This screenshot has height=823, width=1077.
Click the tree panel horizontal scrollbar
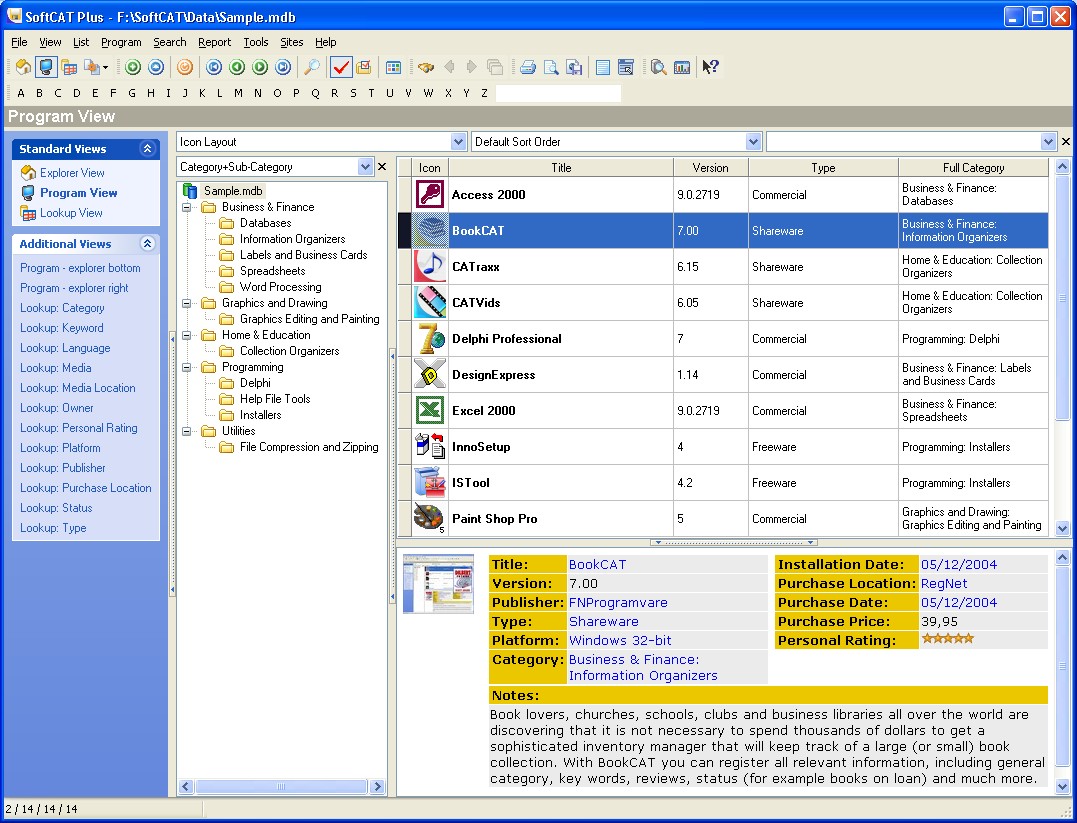coord(281,787)
